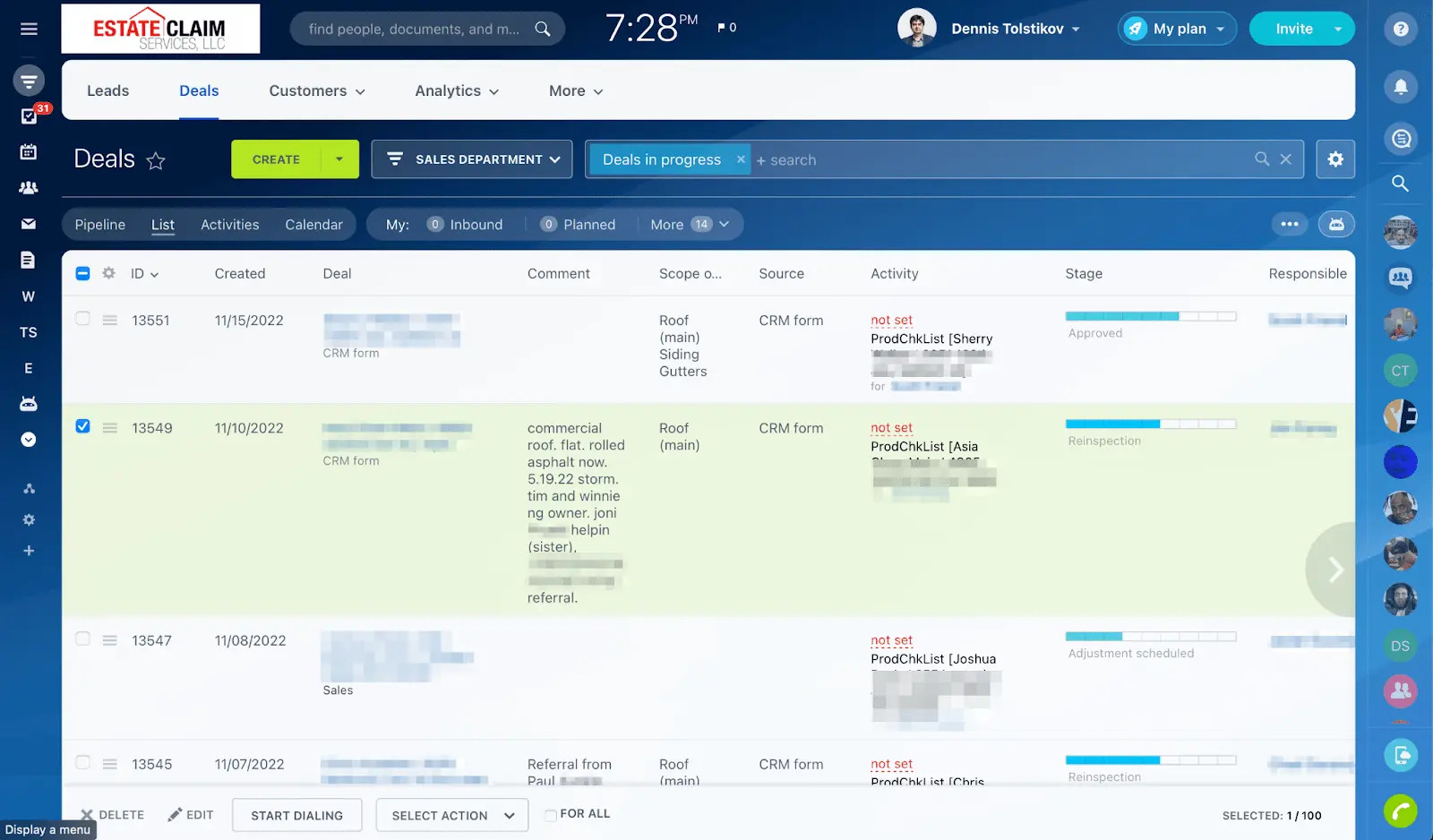Screen dimensions: 1433x840
Task: Check the box for deal 13551
Action: (x=82, y=319)
